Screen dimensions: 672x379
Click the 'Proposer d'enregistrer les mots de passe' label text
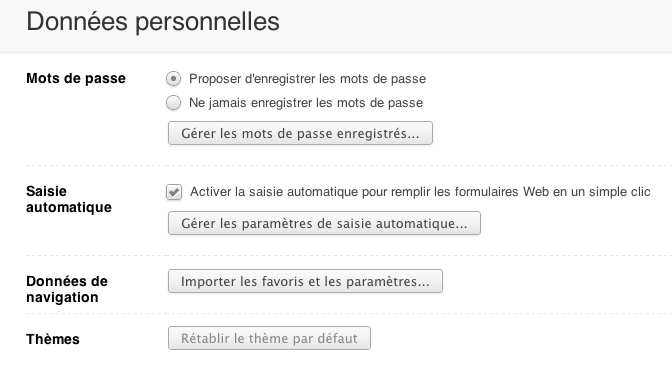(x=307, y=79)
